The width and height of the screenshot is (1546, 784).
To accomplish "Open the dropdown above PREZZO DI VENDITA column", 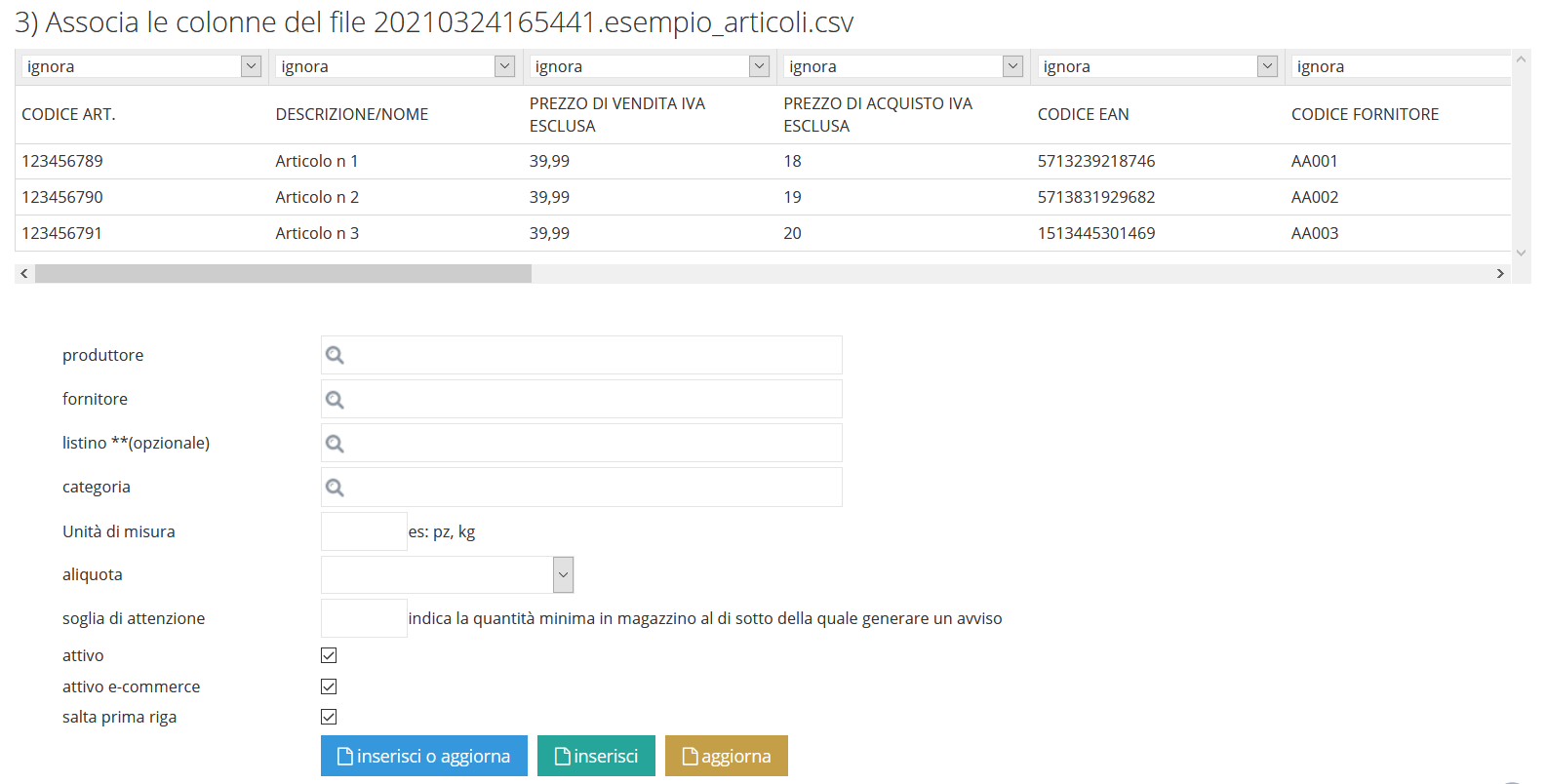I will click(650, 66).
